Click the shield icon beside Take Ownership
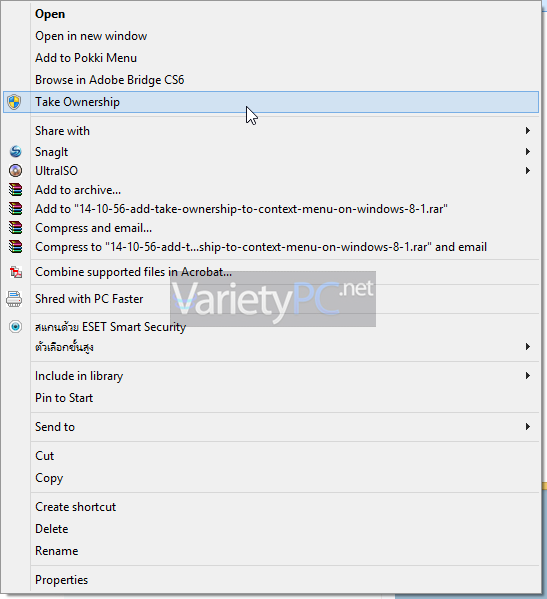547x599 pixels. (x=15, y=102)
